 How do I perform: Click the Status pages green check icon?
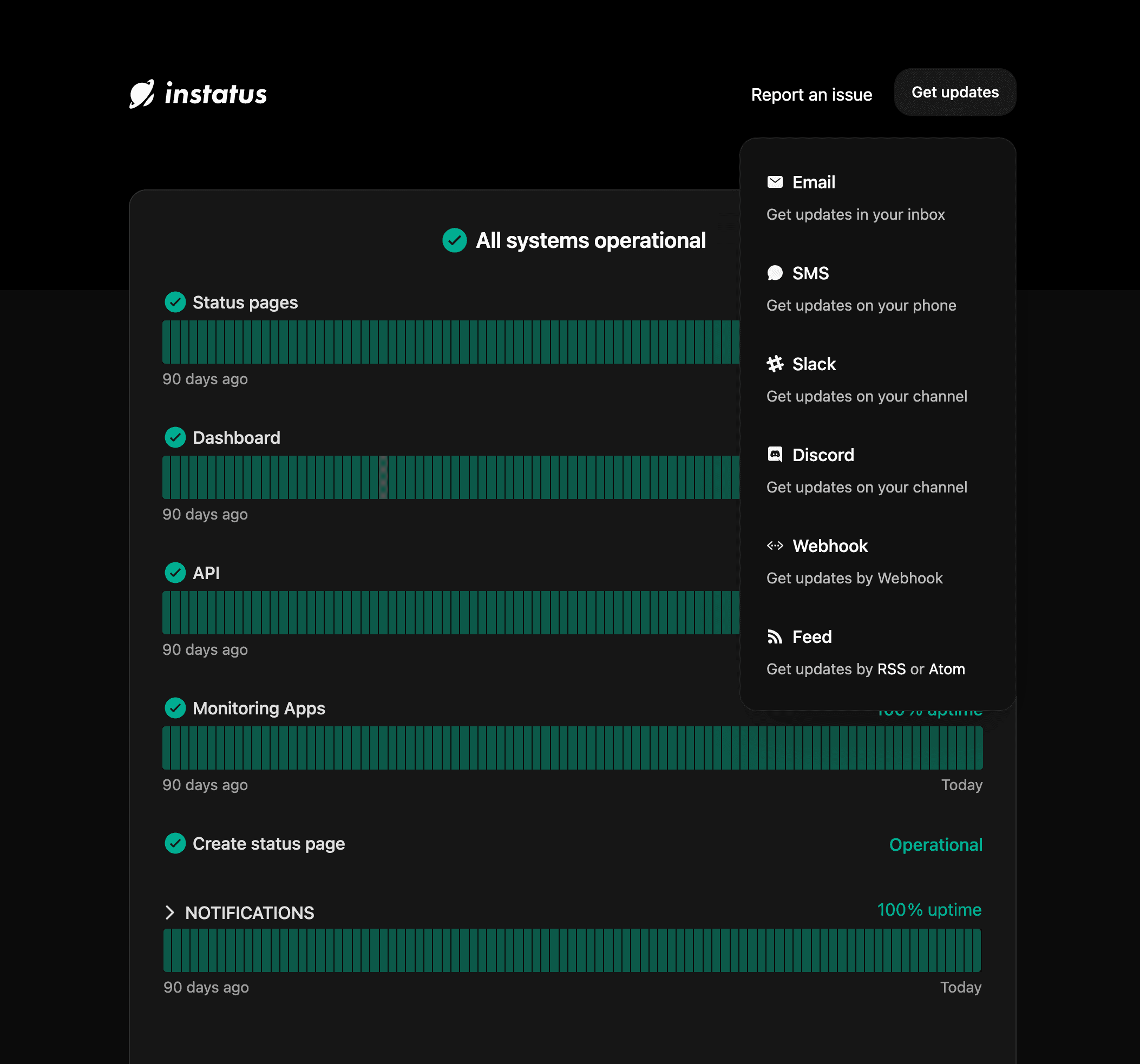[175, 302]
